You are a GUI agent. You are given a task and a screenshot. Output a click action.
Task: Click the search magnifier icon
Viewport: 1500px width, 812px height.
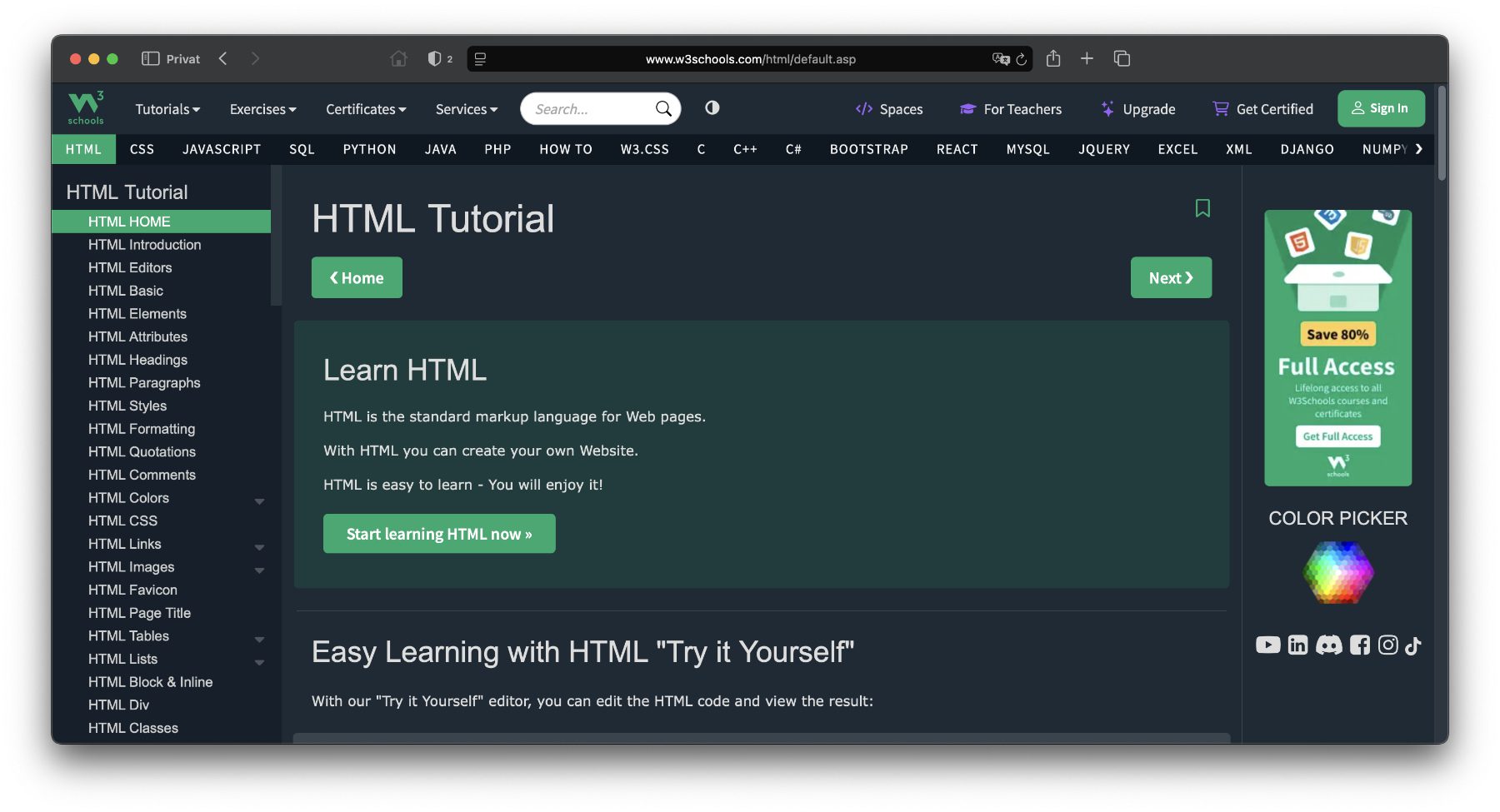[663, 108]
